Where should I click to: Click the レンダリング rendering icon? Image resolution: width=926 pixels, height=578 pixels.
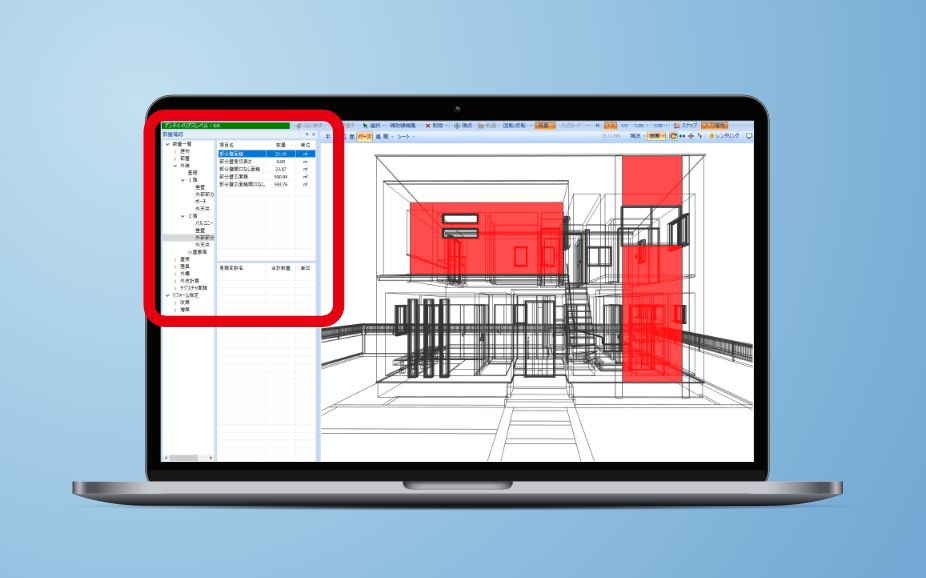click(711, 135)
